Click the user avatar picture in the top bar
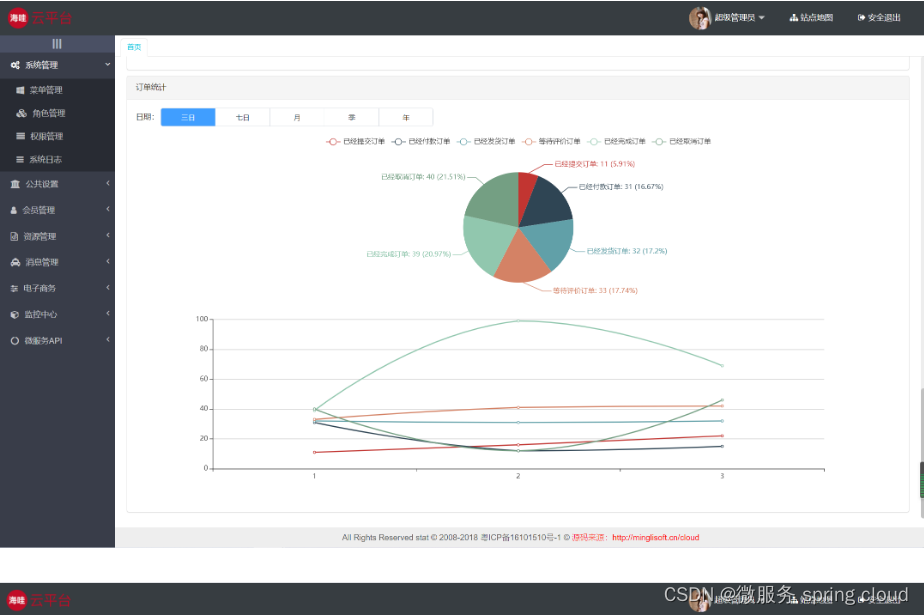Screen dimensions: 924x615 click(x=700, y=18)
